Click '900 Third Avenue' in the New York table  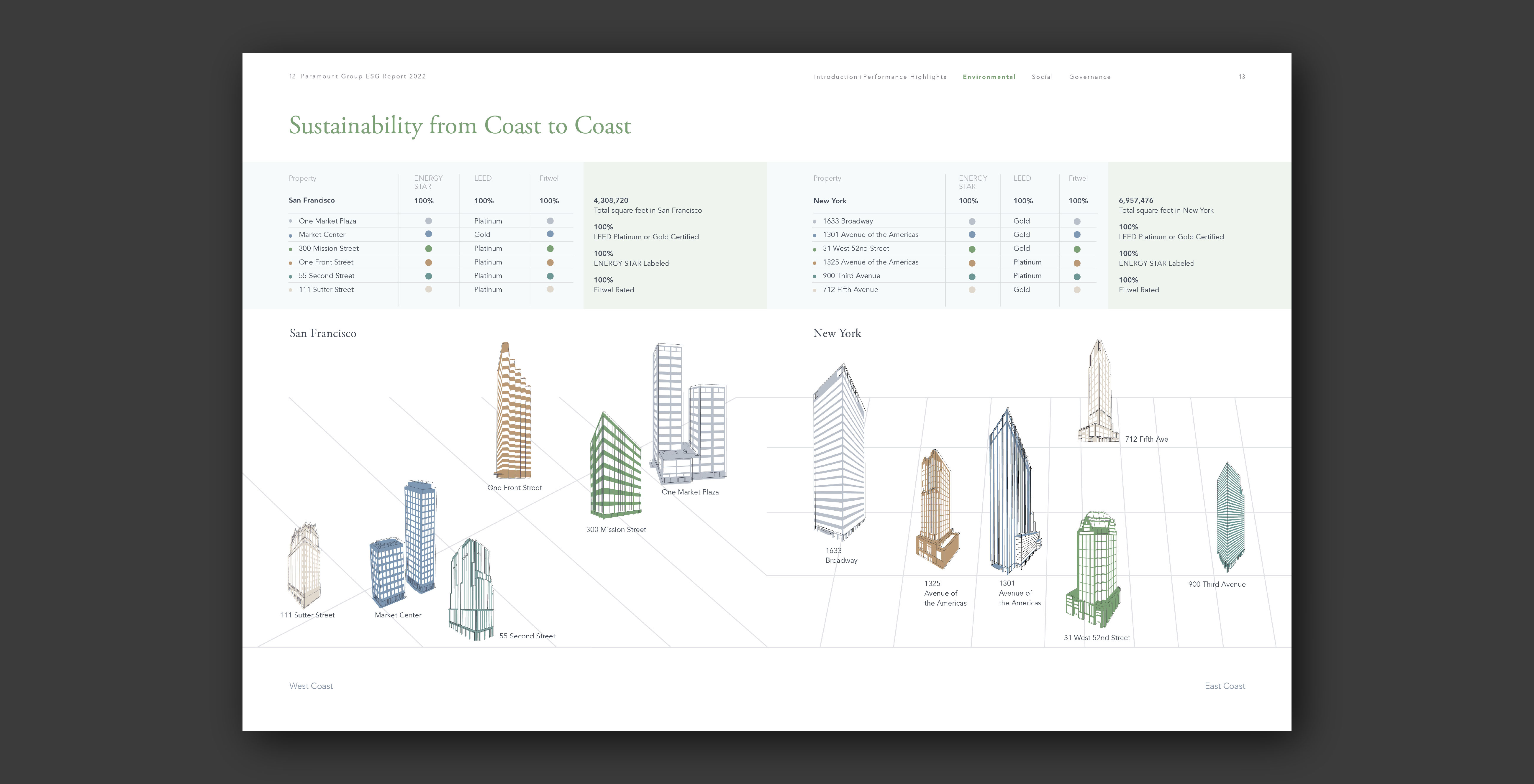(851, 276)
